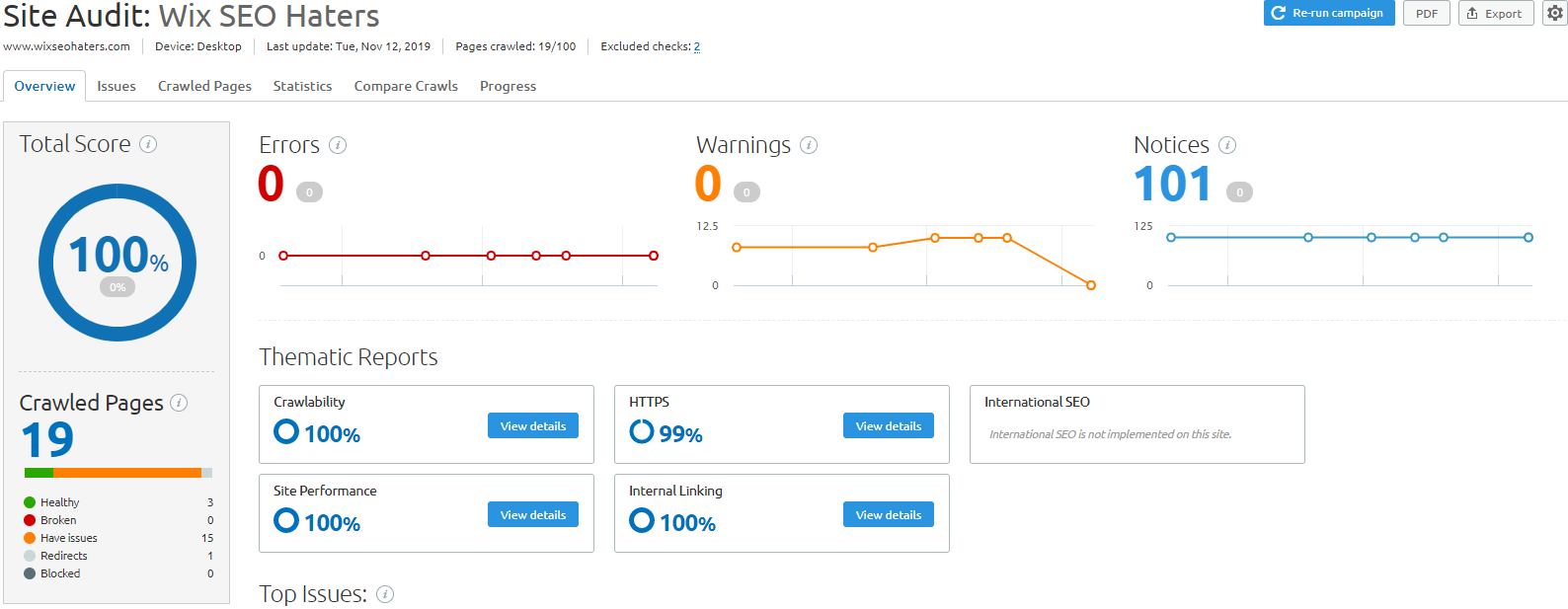Click the Healthy pages label
1568x609 pixels.
click(x=59, y=502)
